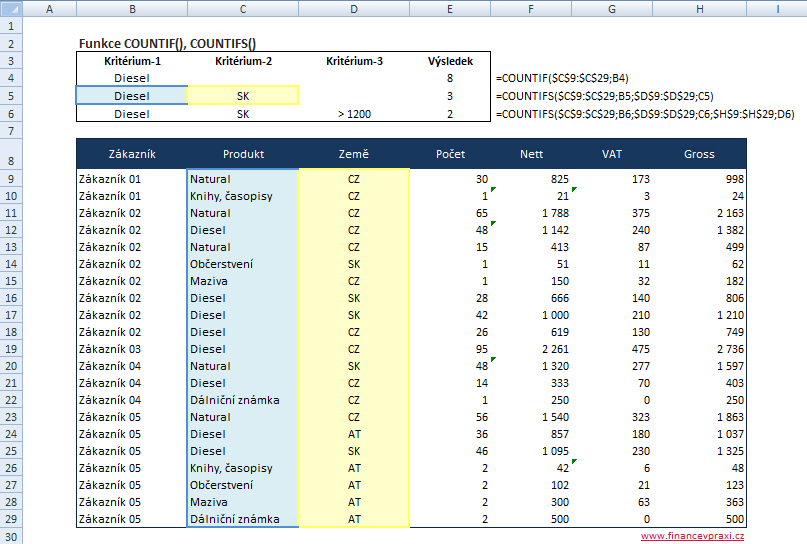Select the 'Zákazník' table header
807x544 pixels.
point(132,154)
